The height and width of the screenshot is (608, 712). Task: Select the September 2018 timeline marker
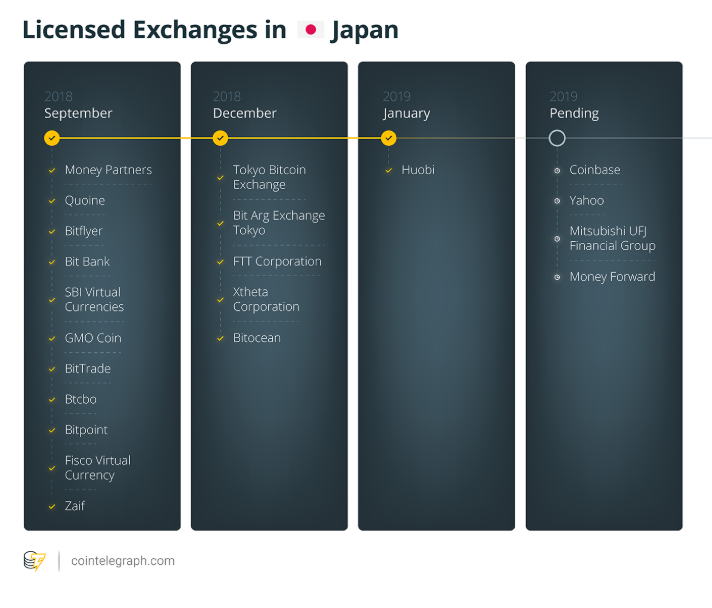coord(52,138)
